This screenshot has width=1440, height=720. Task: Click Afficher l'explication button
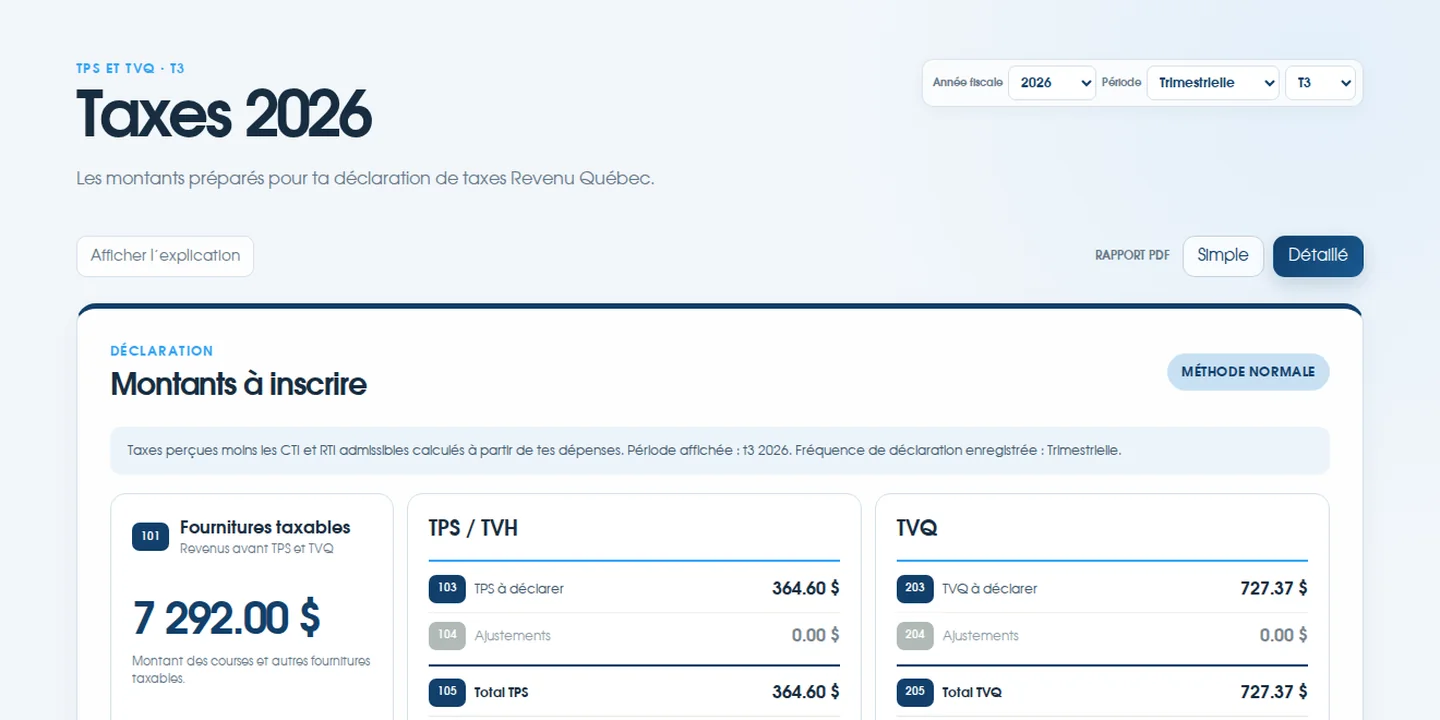(x=165, y=256)
